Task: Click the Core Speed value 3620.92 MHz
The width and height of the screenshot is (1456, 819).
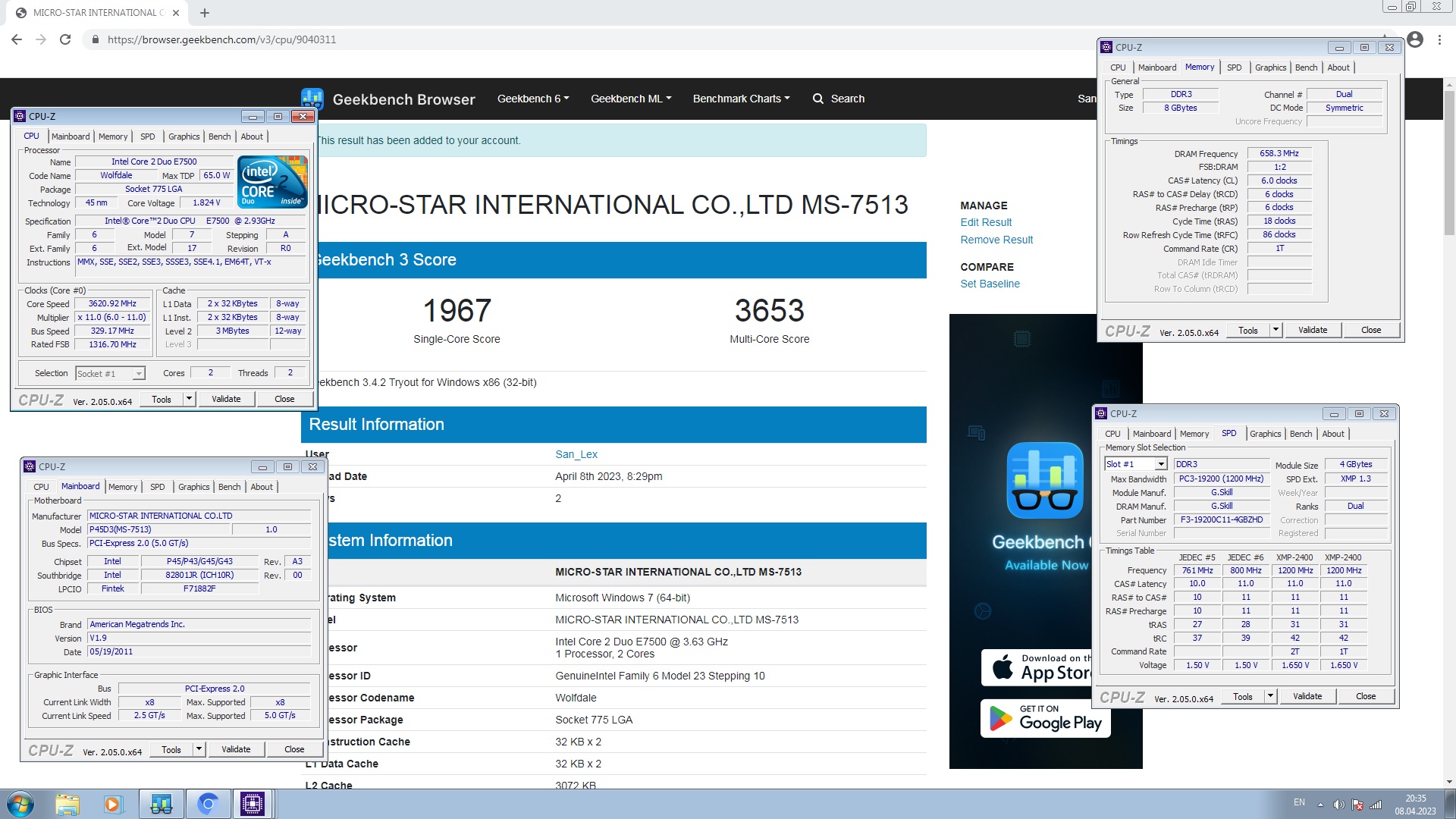Action: tap(112, 303)
